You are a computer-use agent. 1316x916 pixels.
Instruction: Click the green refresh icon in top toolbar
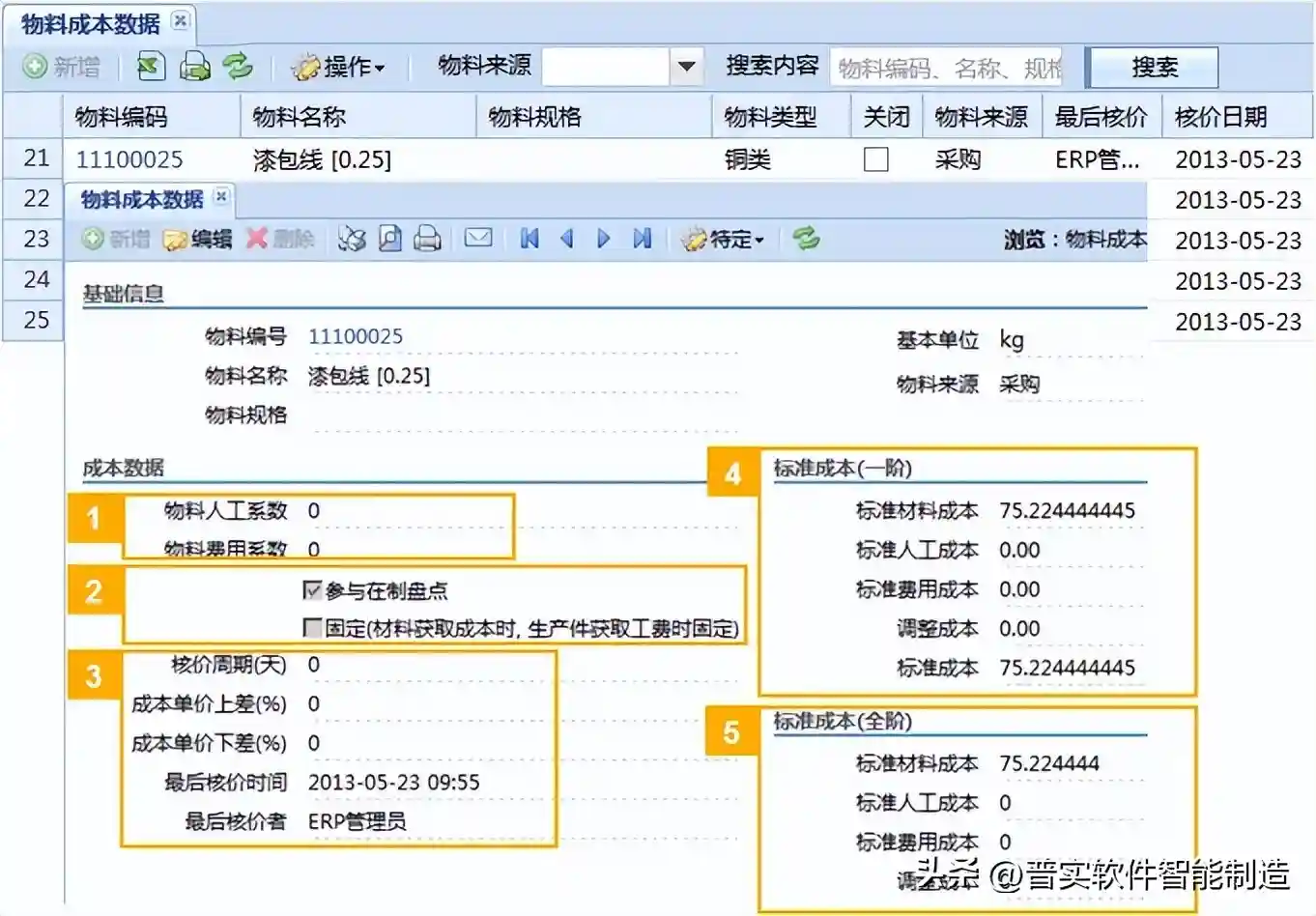click(x=238, y=67)
